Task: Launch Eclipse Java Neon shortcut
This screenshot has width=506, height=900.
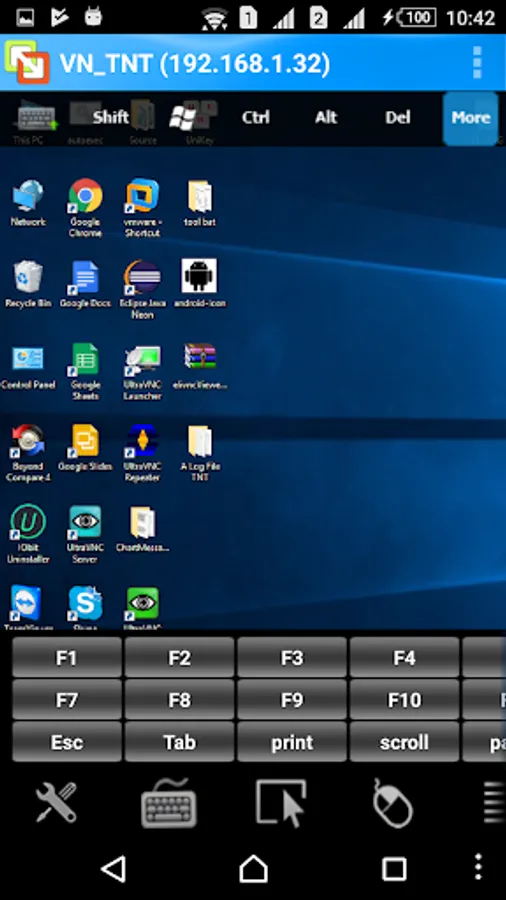Action: tap(142, 289)
